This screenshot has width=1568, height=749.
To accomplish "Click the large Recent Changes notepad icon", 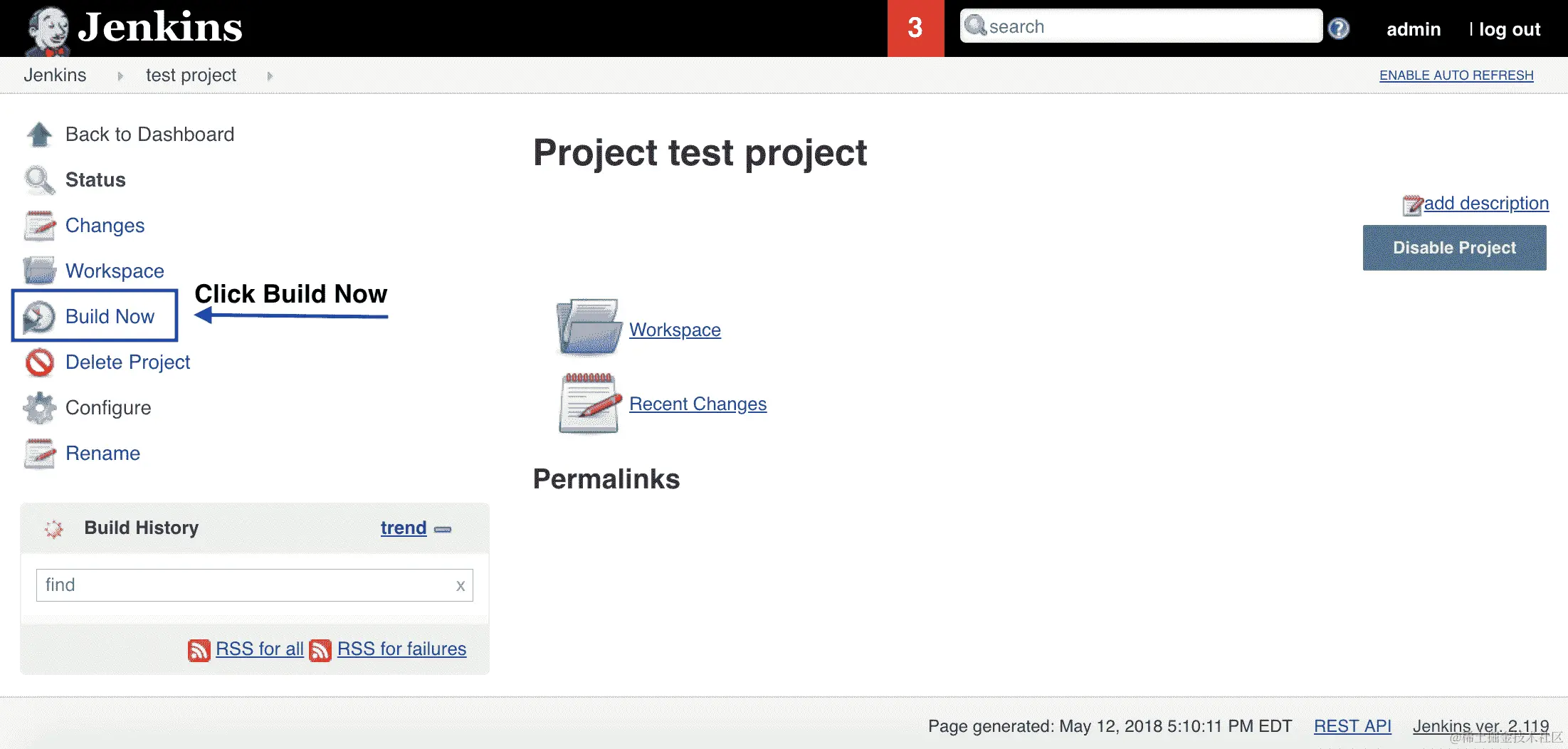I will [589, 403].
